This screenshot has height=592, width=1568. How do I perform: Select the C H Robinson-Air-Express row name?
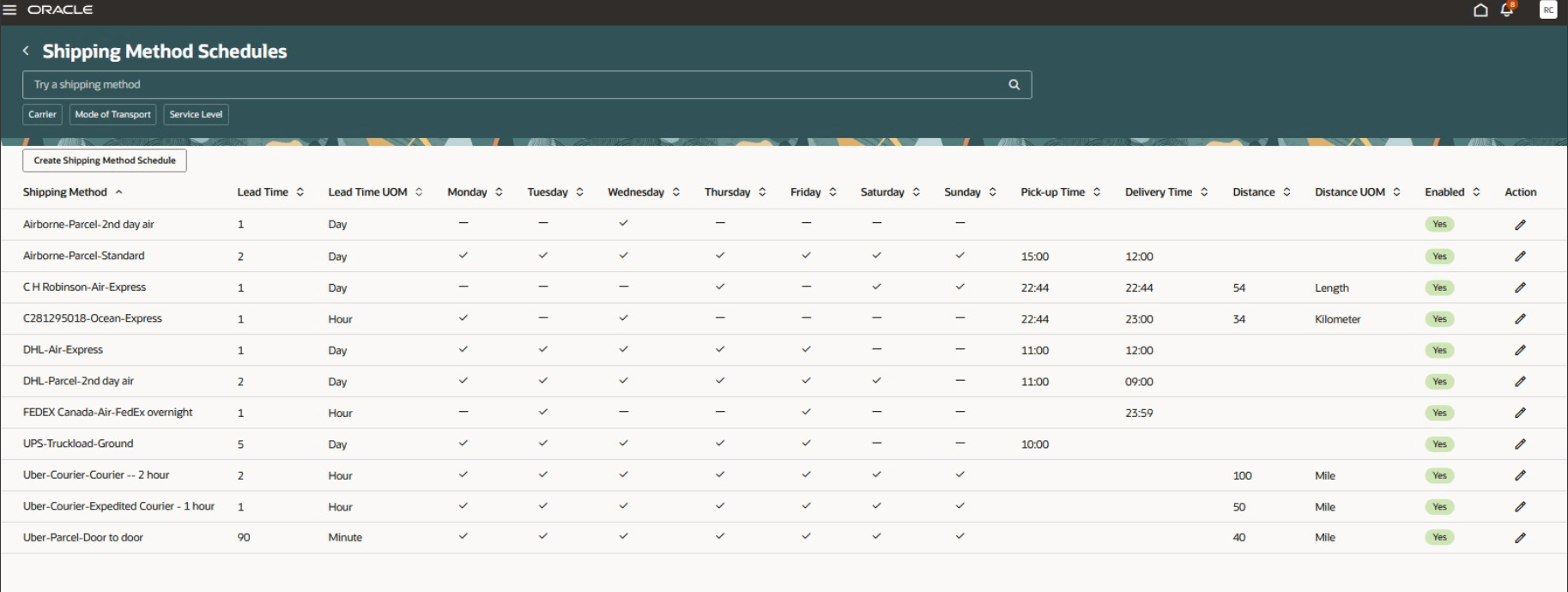84,287
